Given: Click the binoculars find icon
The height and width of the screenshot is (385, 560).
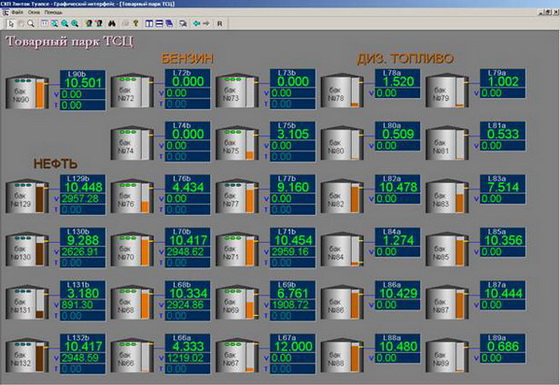Looking at the screenshot, I should 112,24.
